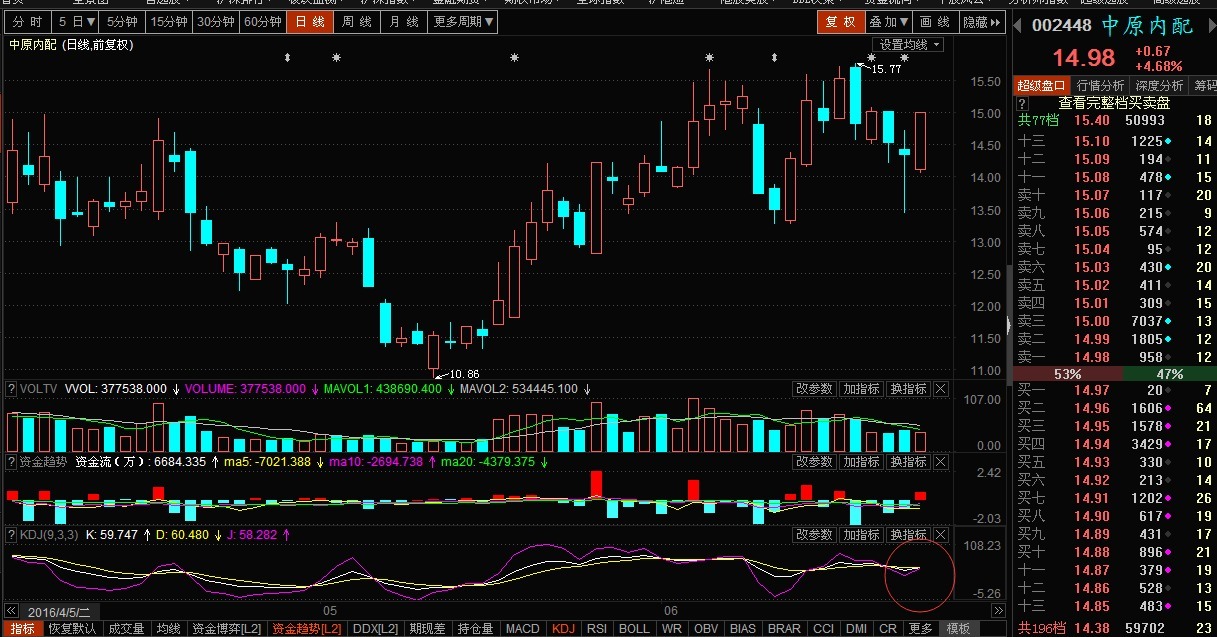Click the help icon next to KDJ(9,3,3)

(x=12, y=535)
